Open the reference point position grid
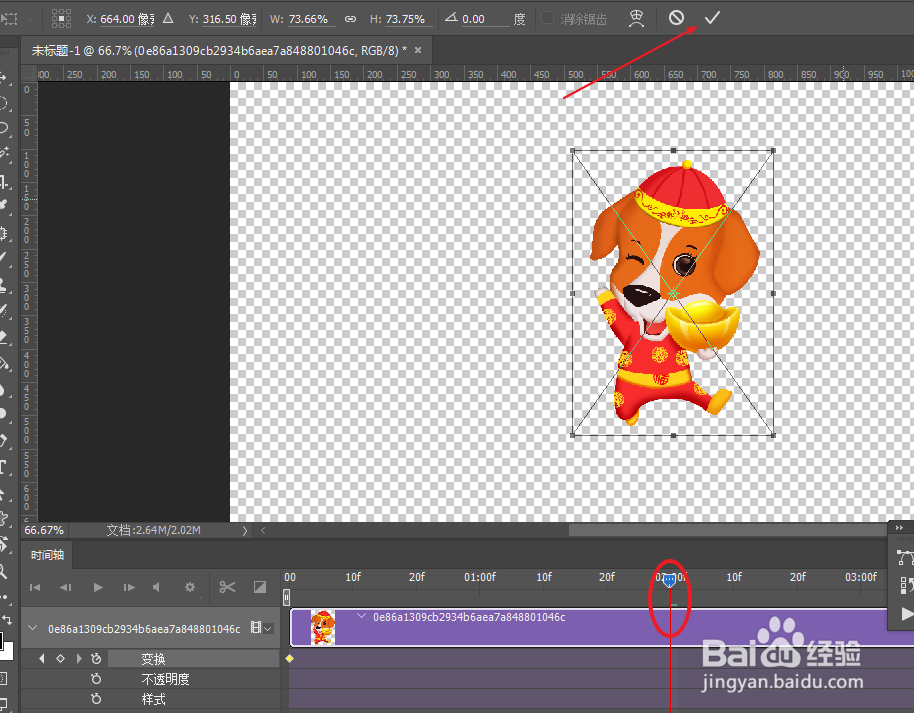This screenshot has width=914, height=713. [x=62, y=18]
